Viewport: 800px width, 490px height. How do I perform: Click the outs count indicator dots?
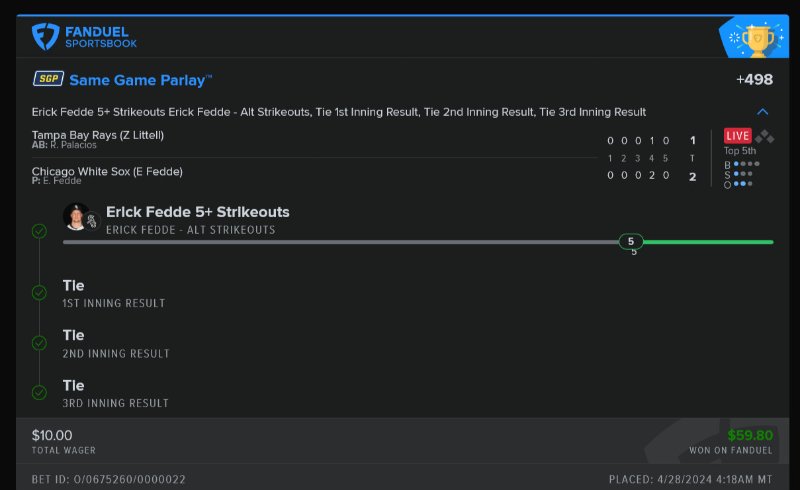743,184
